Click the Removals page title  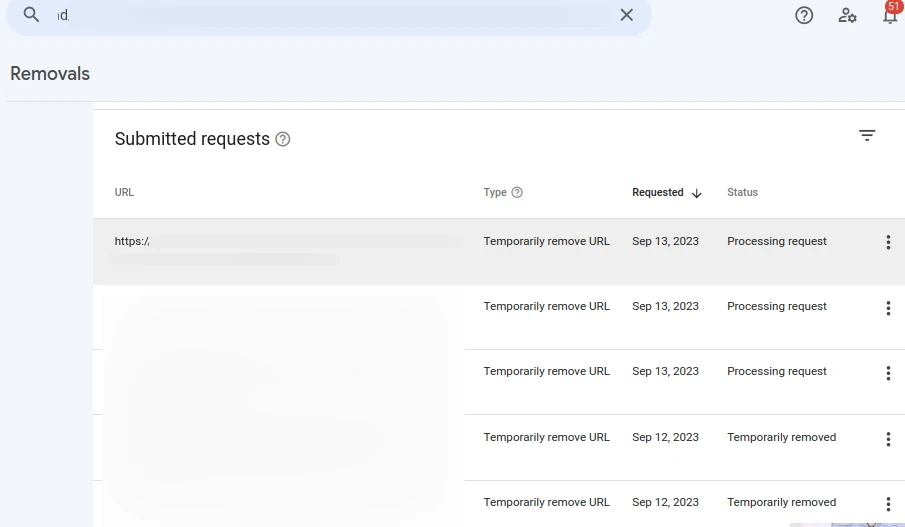[x=50, y=74]
